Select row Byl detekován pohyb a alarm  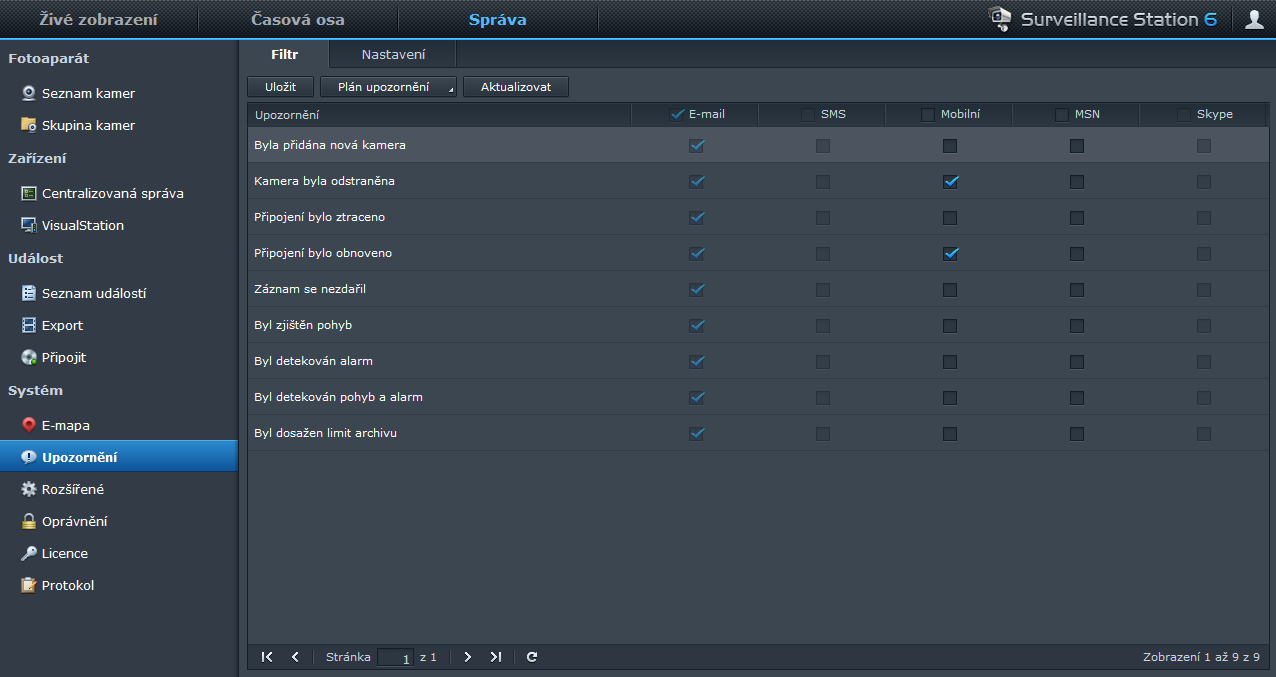(x=758, y=398)
